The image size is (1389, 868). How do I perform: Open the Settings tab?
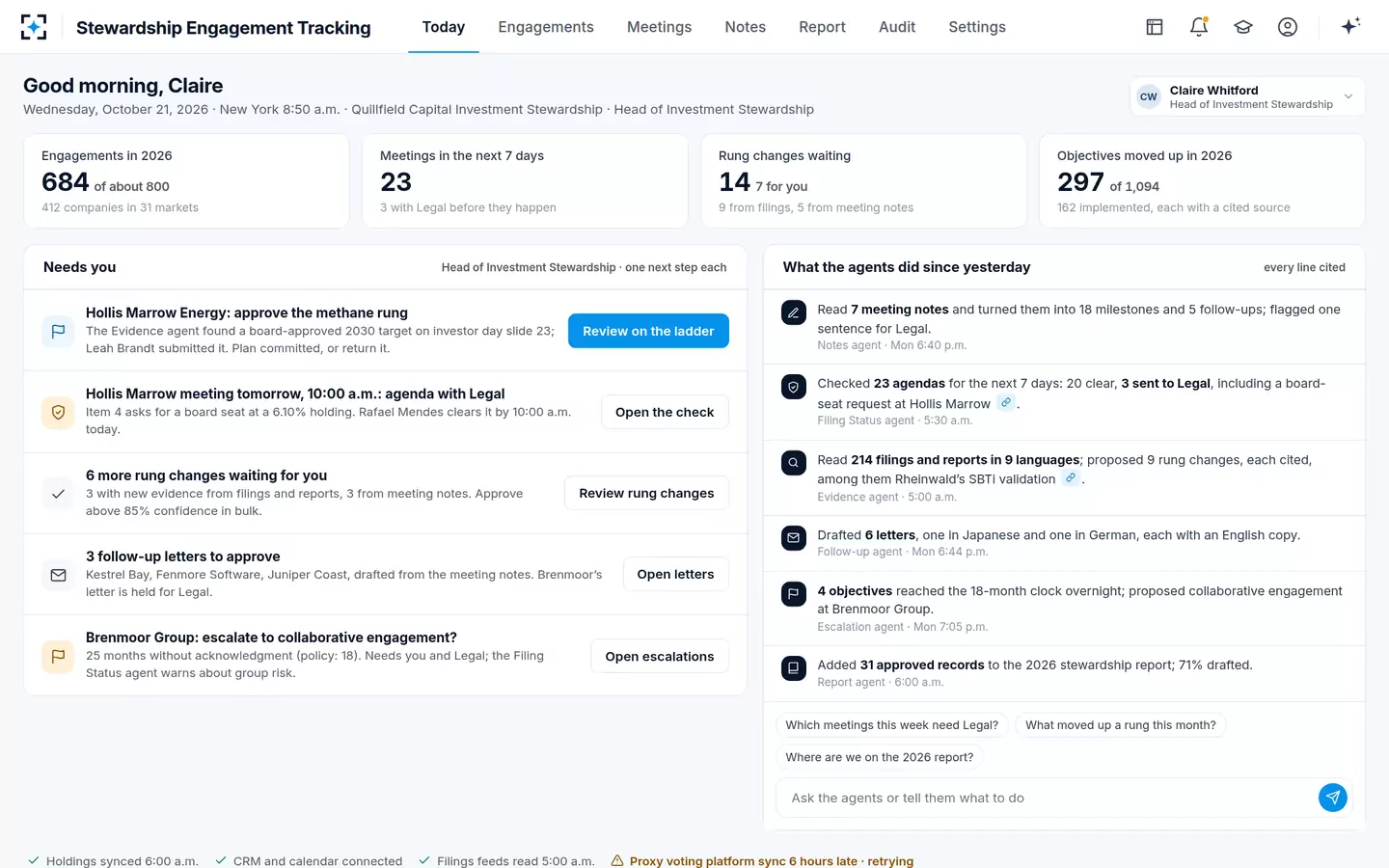977,27
